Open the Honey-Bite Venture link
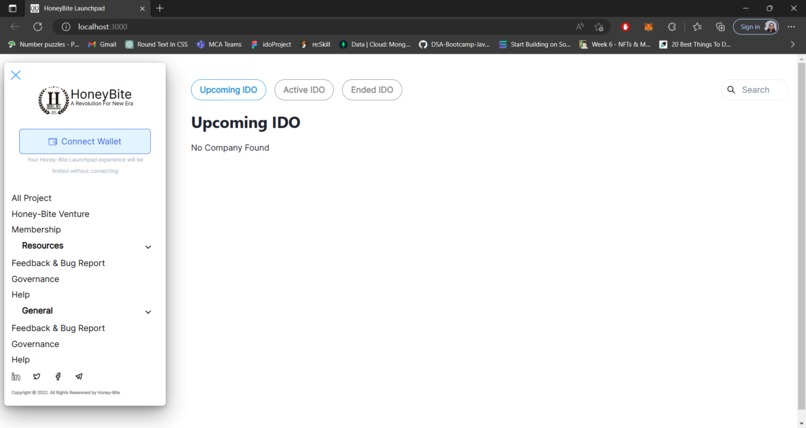The height and width of the screenshot is (428, 806). click(50, 214)
